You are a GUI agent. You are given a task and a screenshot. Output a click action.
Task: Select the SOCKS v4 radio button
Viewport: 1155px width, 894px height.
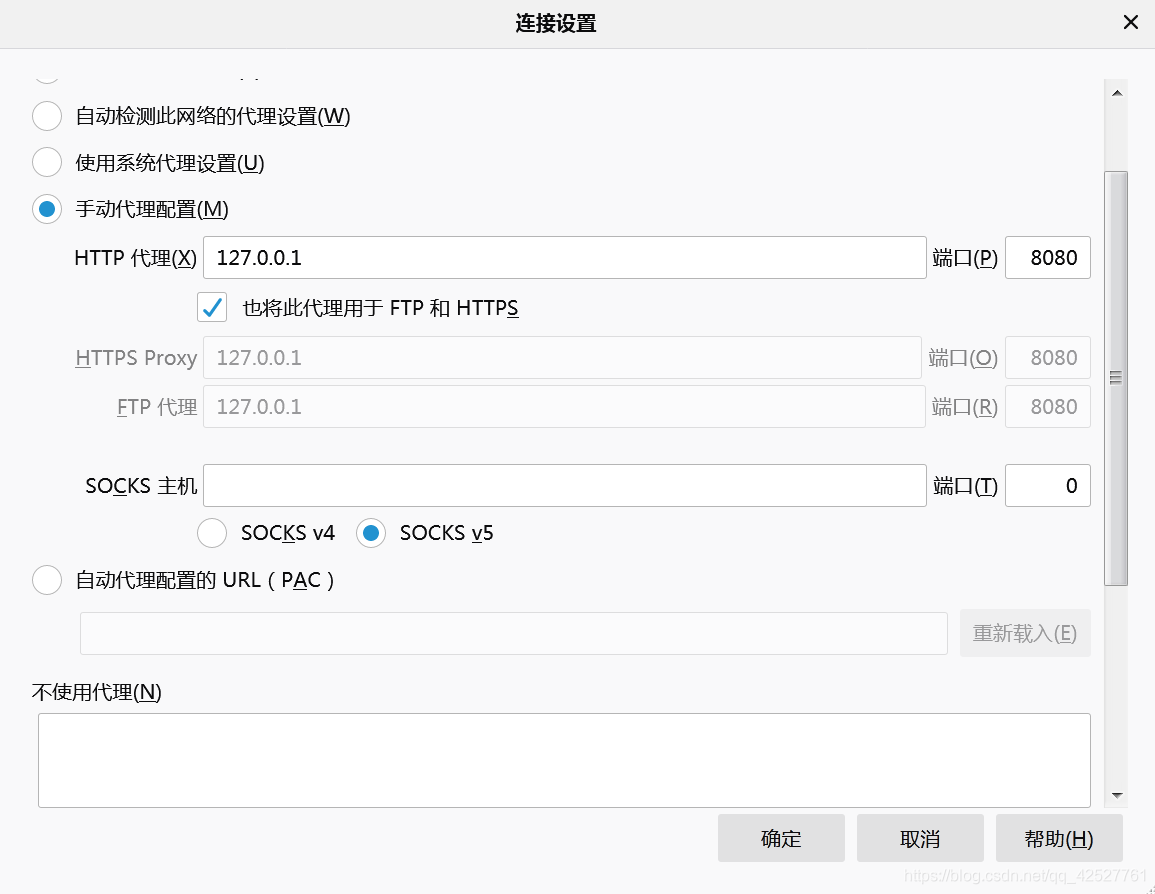pyautogui.click(x=212, y=533)
